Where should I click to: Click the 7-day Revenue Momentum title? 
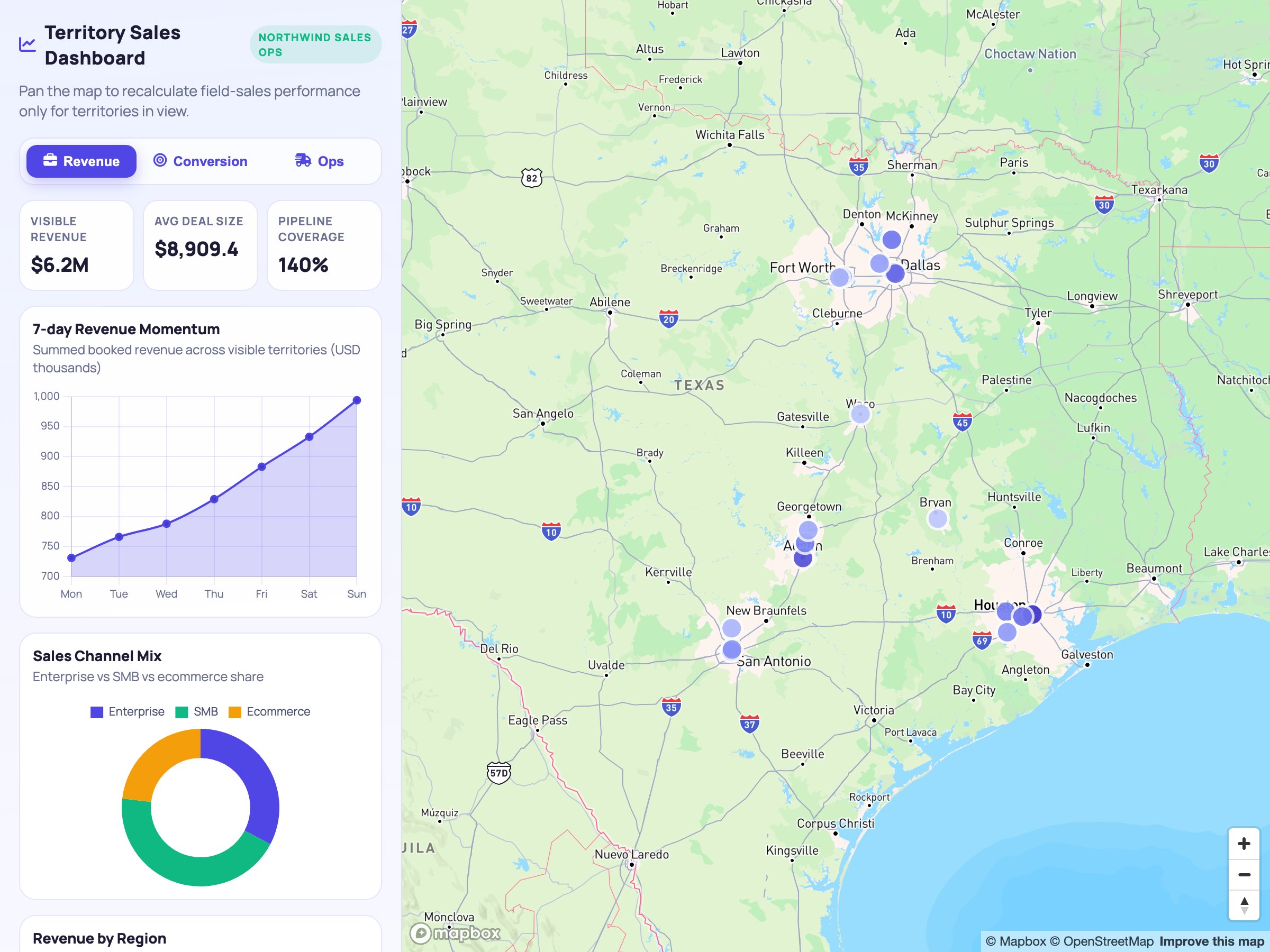point(126,329)
